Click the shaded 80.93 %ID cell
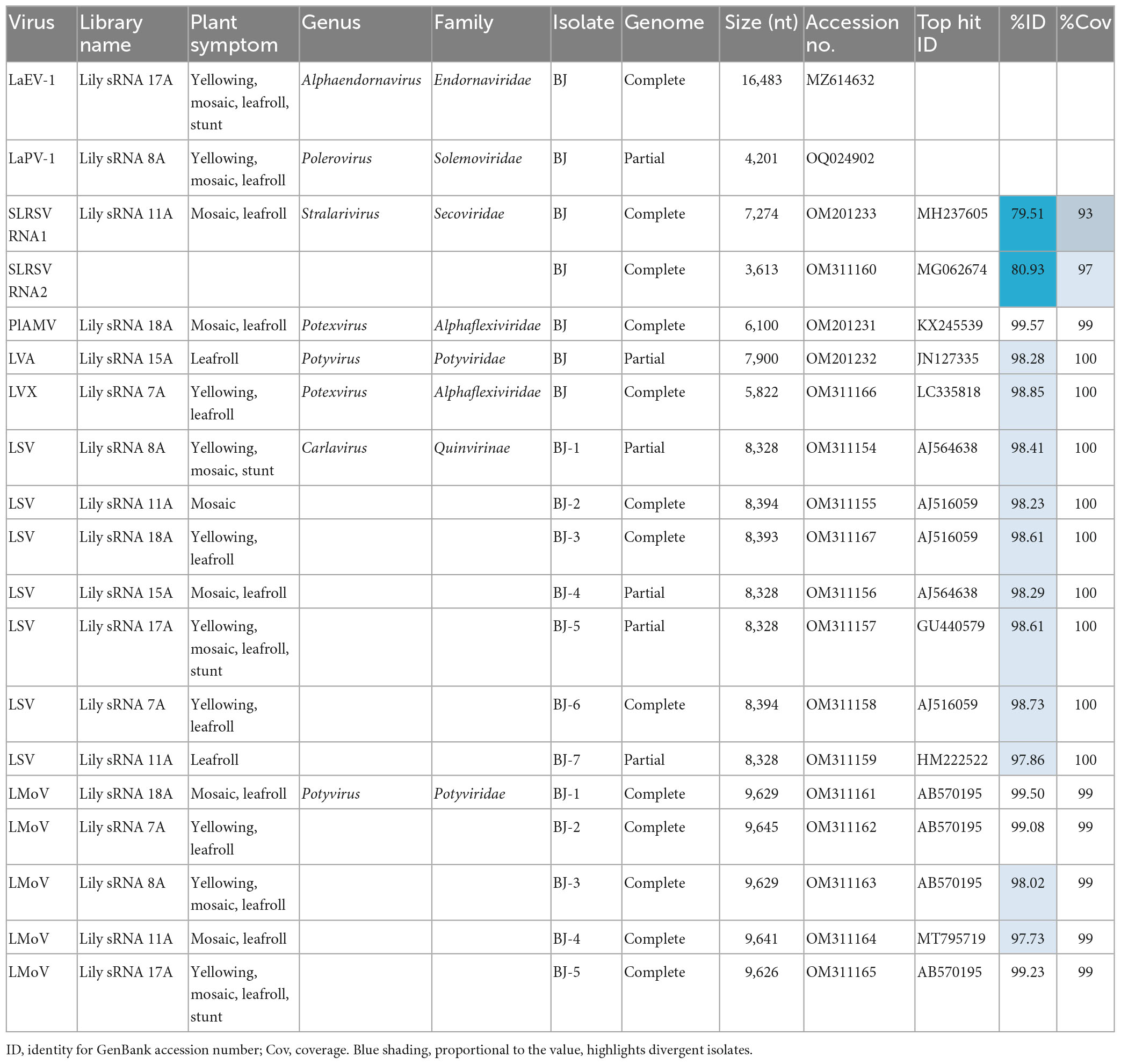 pos(1028,279)
